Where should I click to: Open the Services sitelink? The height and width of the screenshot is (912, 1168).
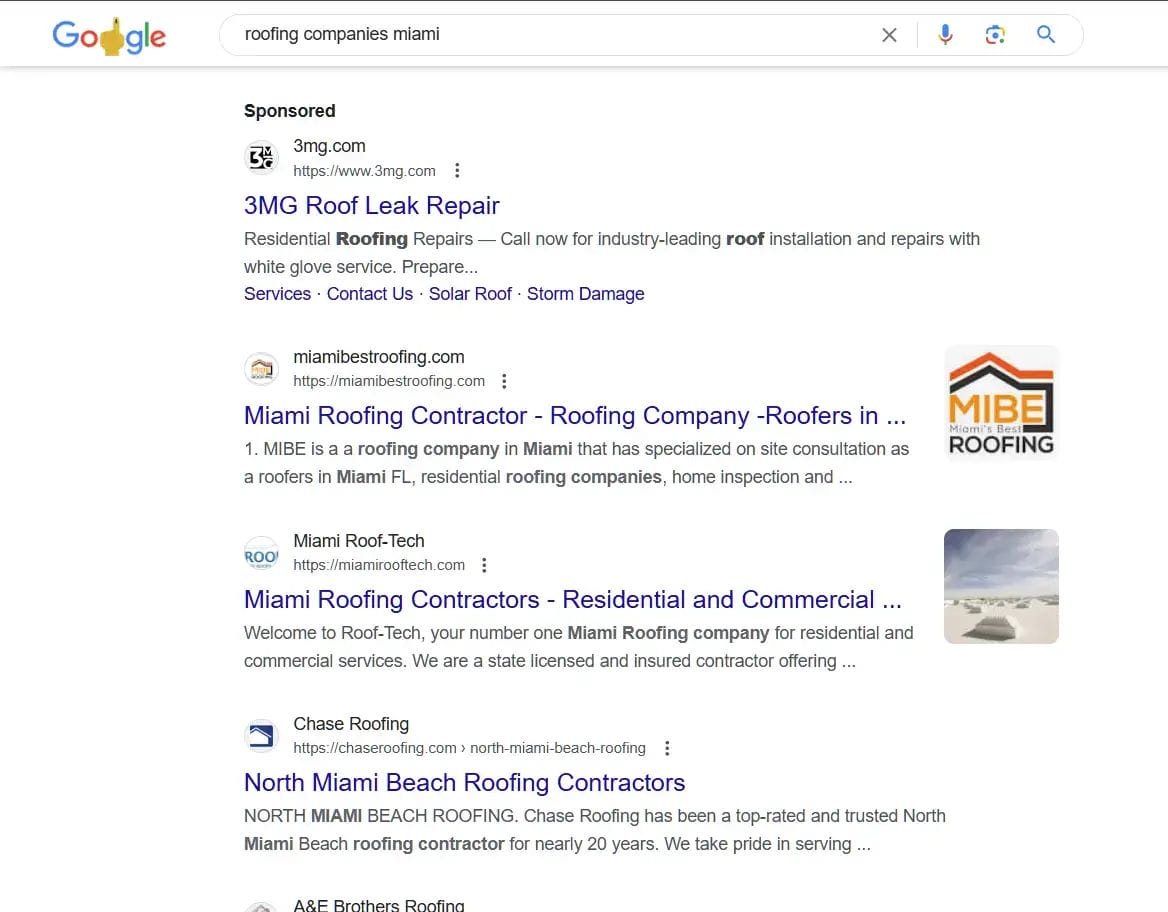pyautogui.click(x=277, y=294)
